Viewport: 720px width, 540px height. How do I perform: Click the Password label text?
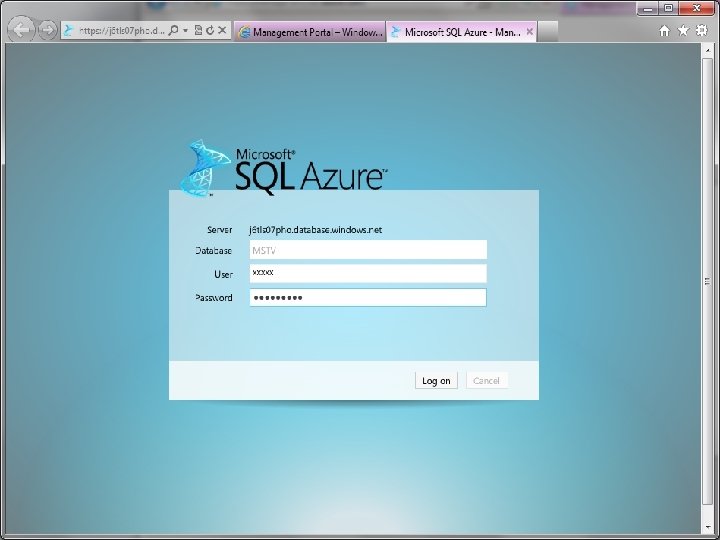214,298
